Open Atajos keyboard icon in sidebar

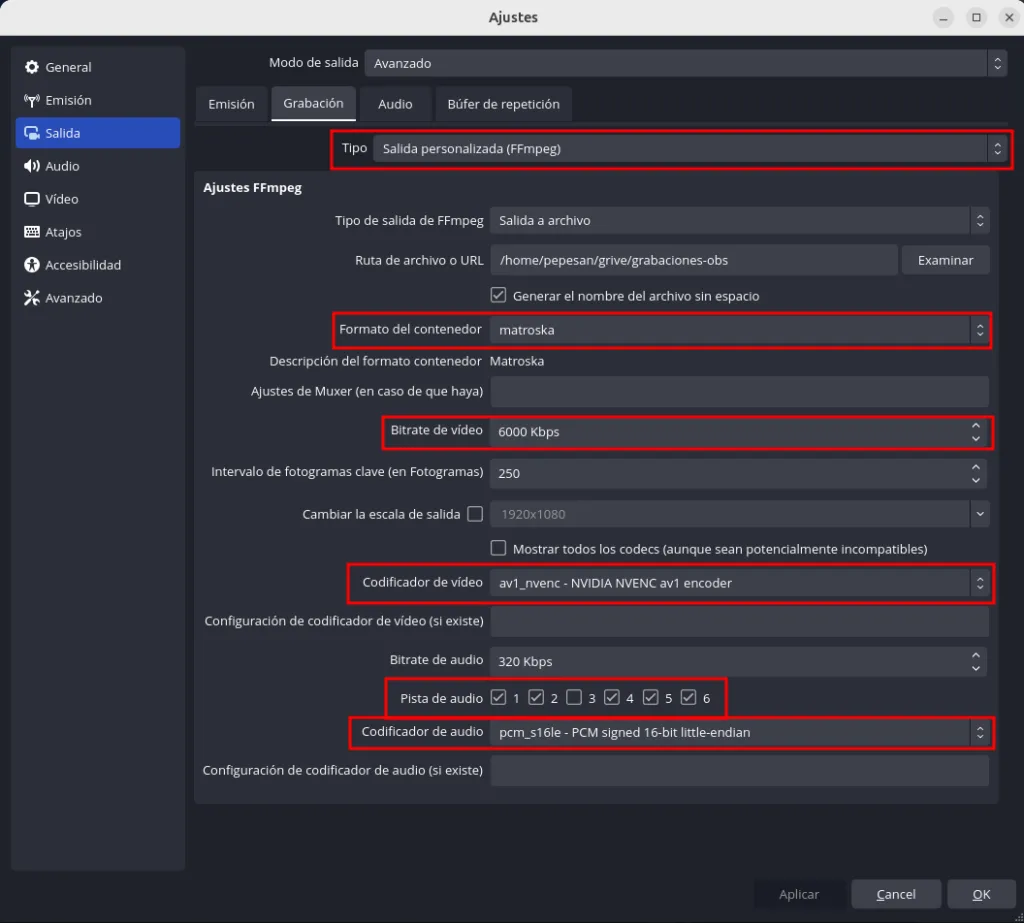click(x=32, y=232)
